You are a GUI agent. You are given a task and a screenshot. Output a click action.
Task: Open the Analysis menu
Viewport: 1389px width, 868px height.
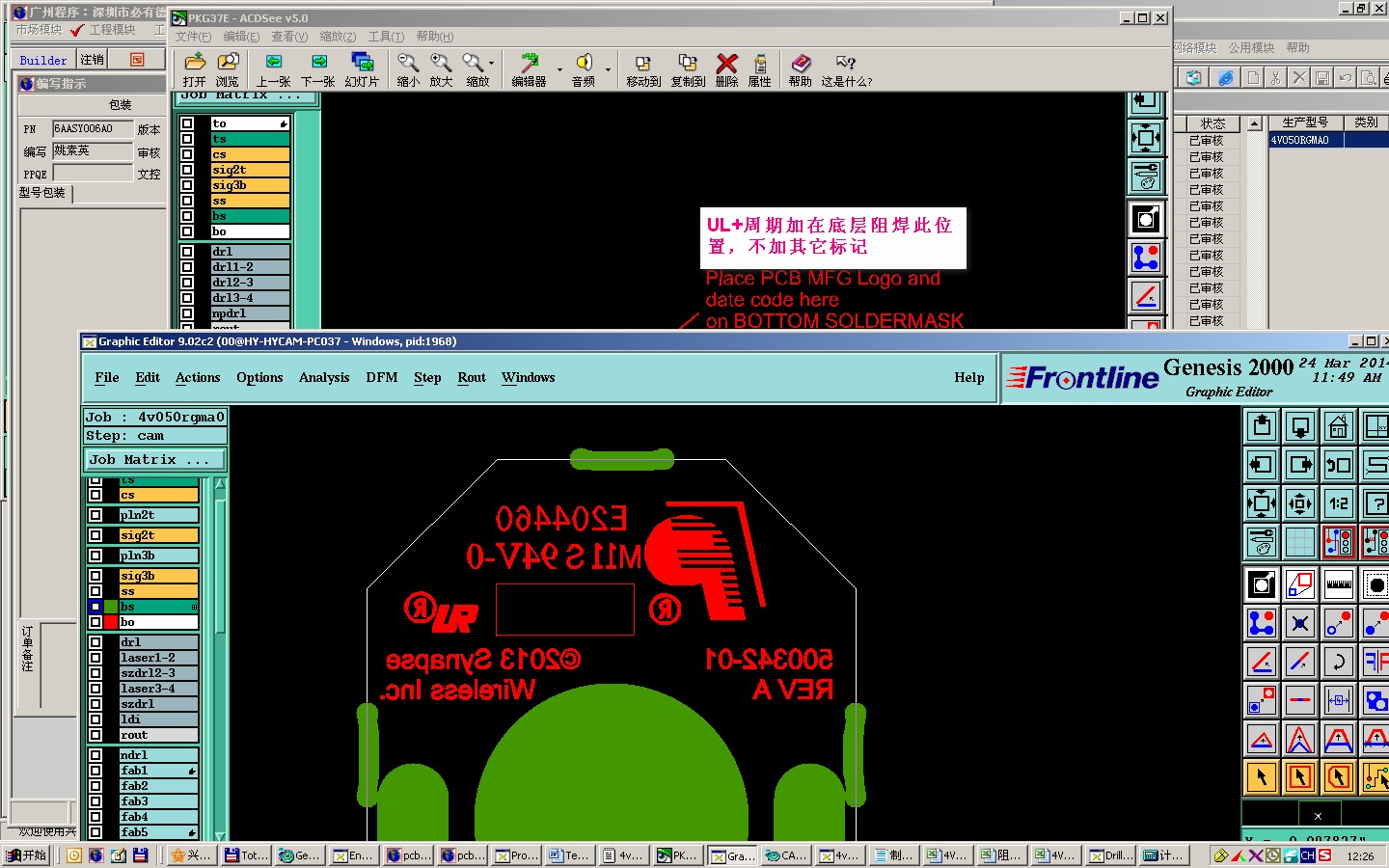[x=324, y=378]
